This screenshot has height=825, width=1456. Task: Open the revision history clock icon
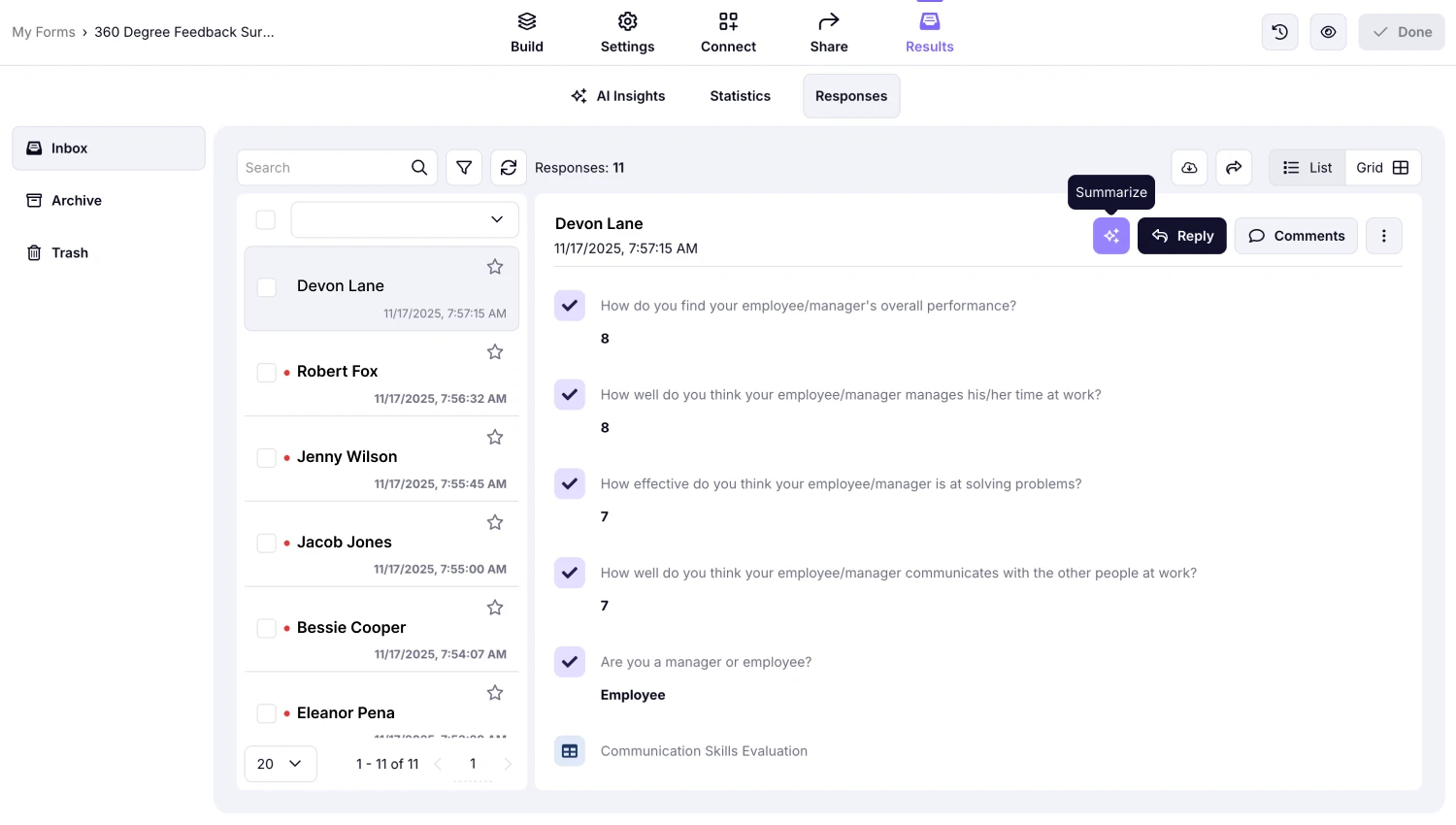coord(1280,32)
